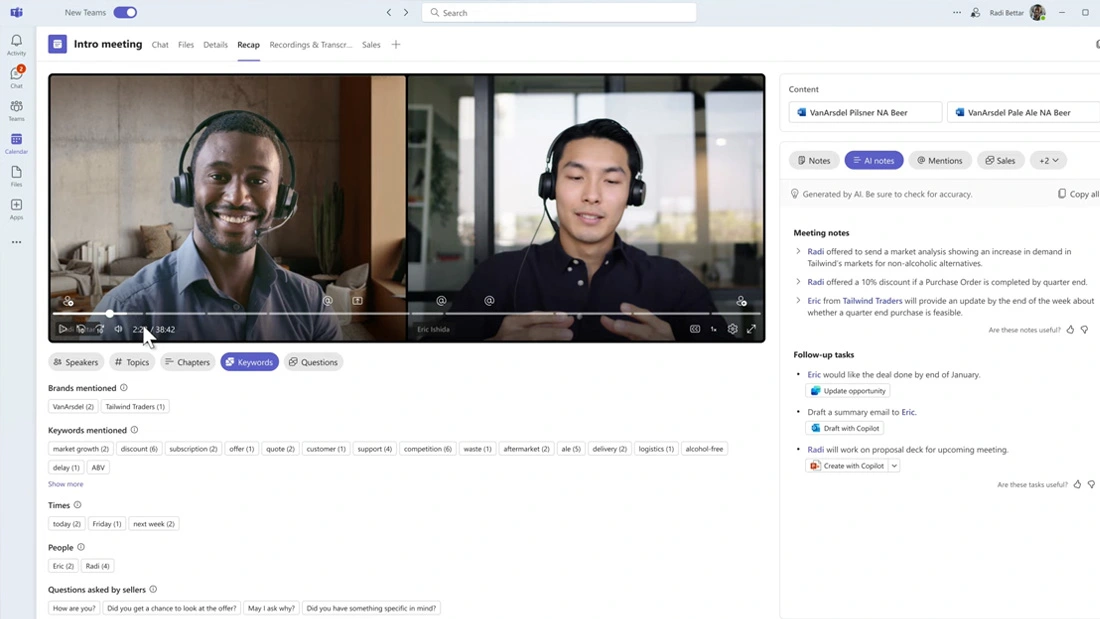Open the meeting Files tab

coord(186,44)
